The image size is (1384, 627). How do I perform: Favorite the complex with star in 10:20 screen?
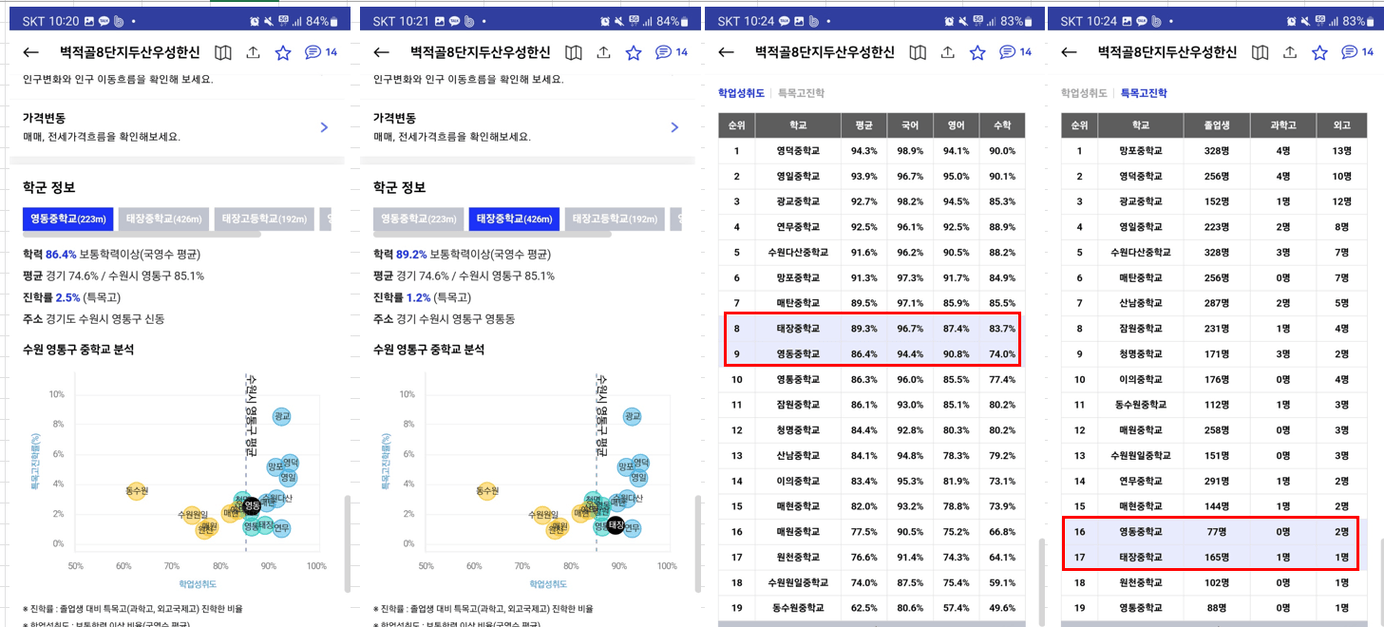click(283, 53)
